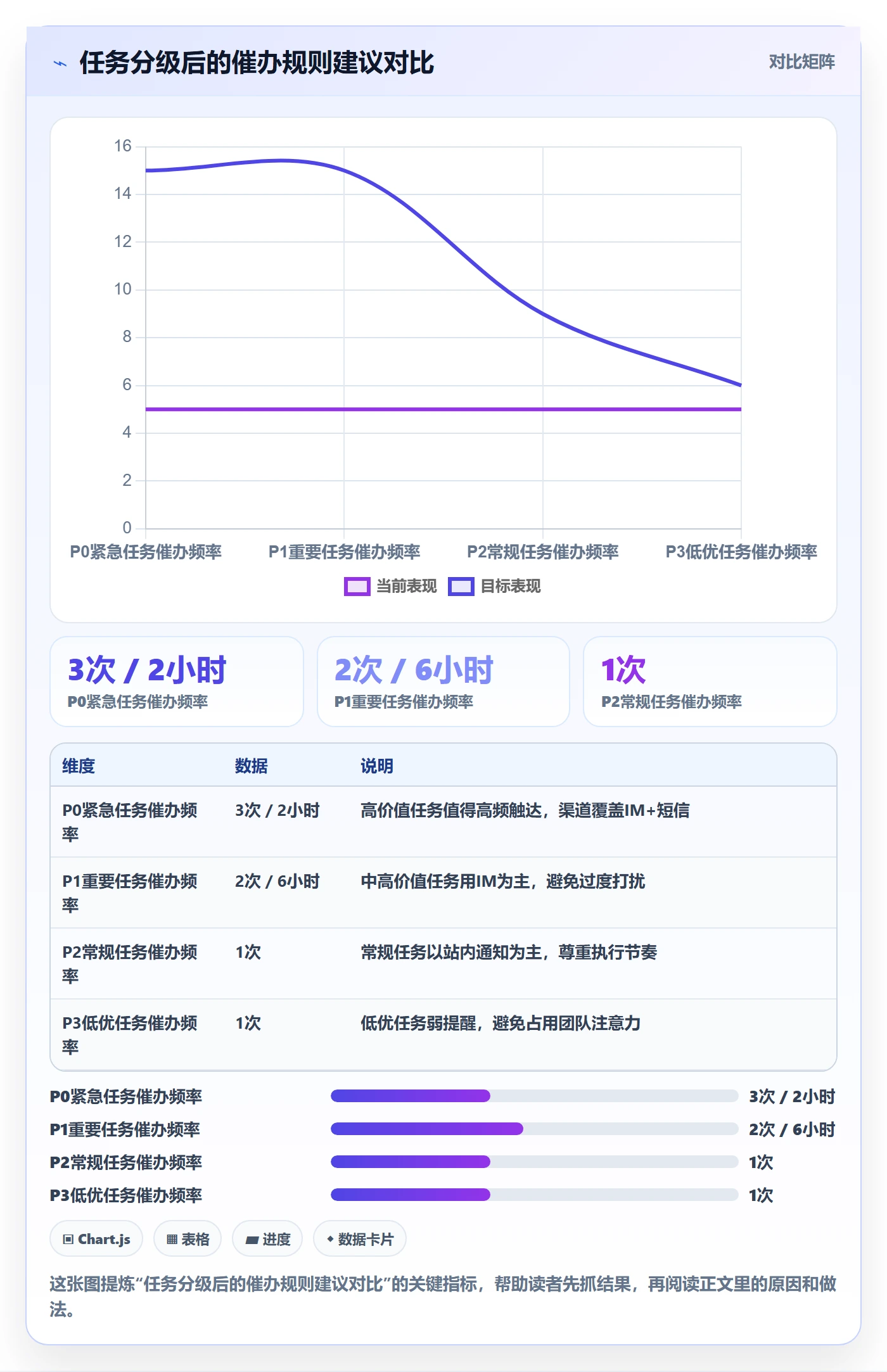
Task: Click the P3低优任务催办频率 row name in the table
Action: (x=130, y=1034)
